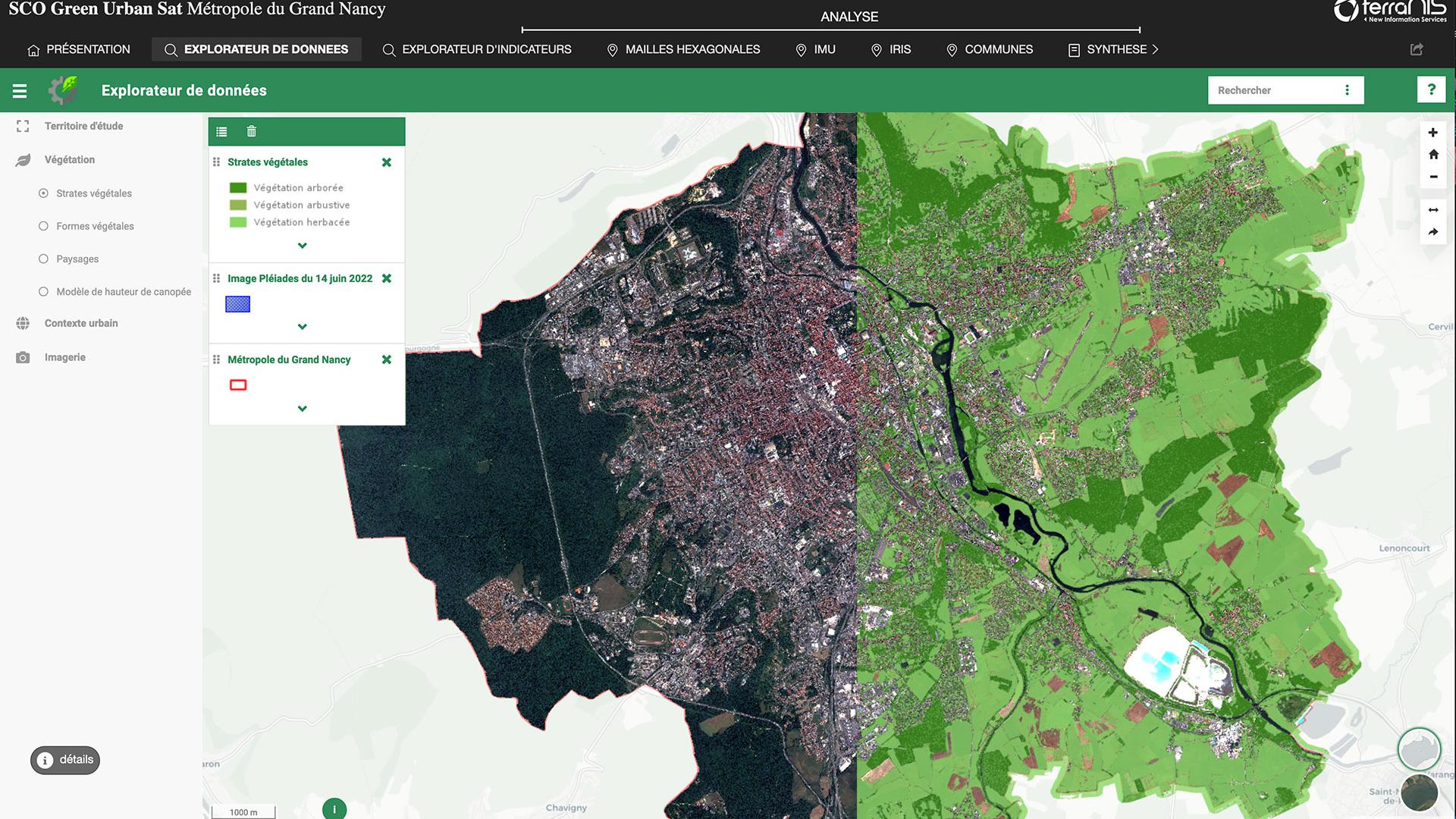Open the Explorateur d'indicateurs tab

click(487, 49)
